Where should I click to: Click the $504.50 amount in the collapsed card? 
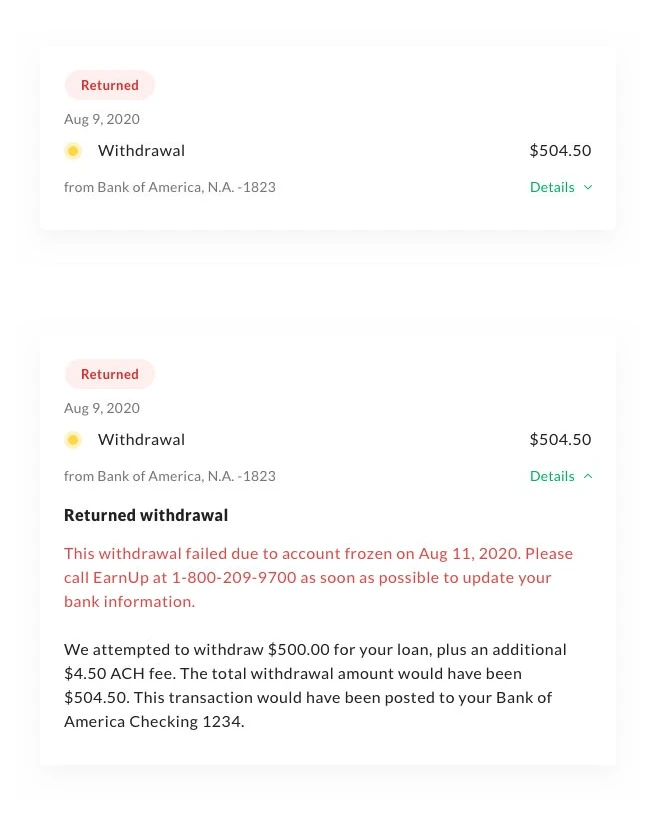[560, 151]
